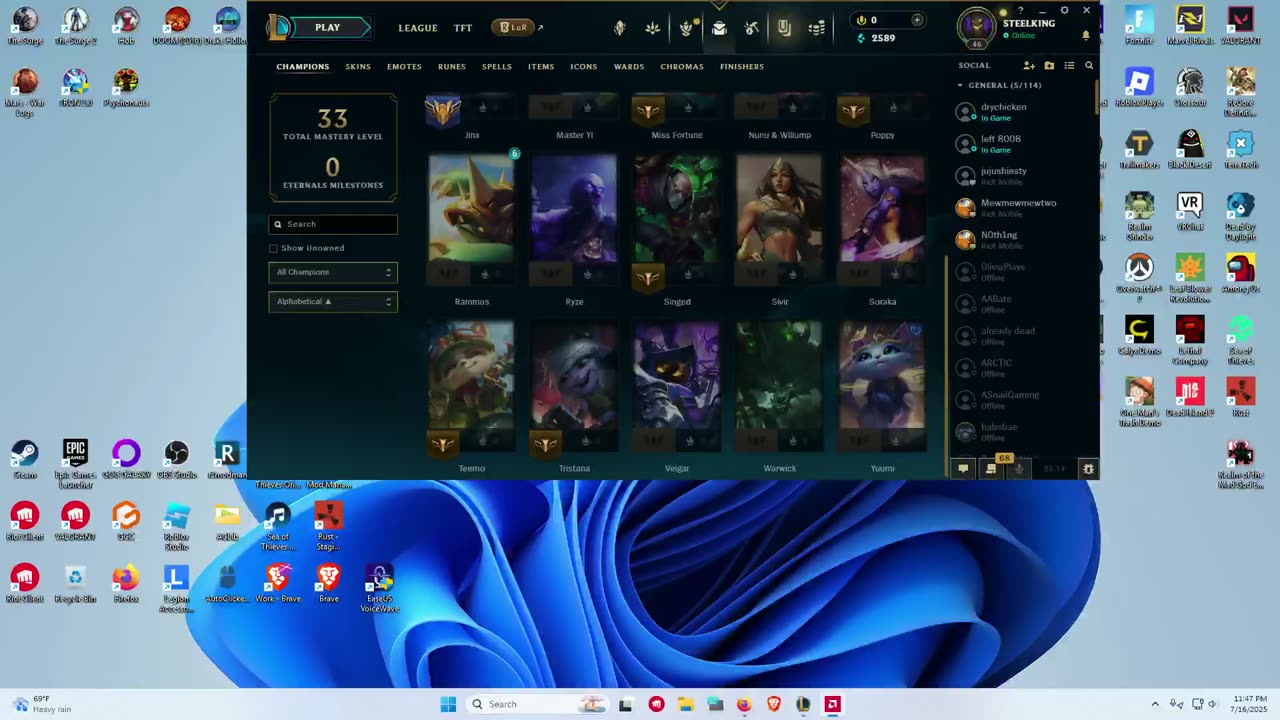The image size is (1280, 720).
Task: Select the Singed champion card
Action: pyautogui.click(x=677, y=220)
